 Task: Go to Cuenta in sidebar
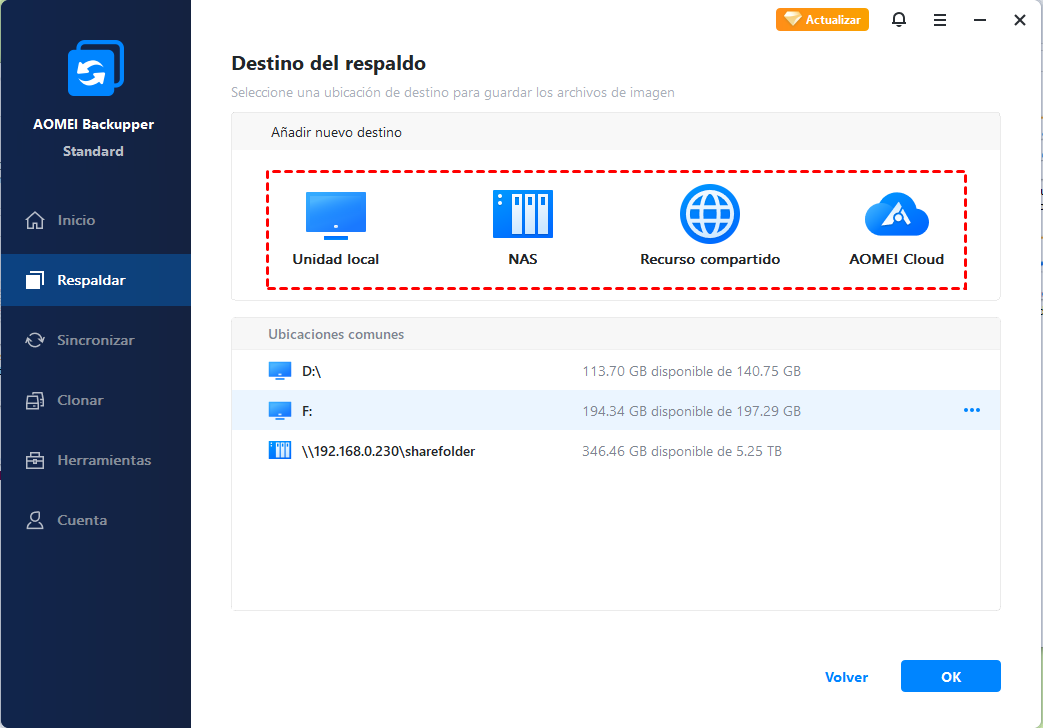82,520
